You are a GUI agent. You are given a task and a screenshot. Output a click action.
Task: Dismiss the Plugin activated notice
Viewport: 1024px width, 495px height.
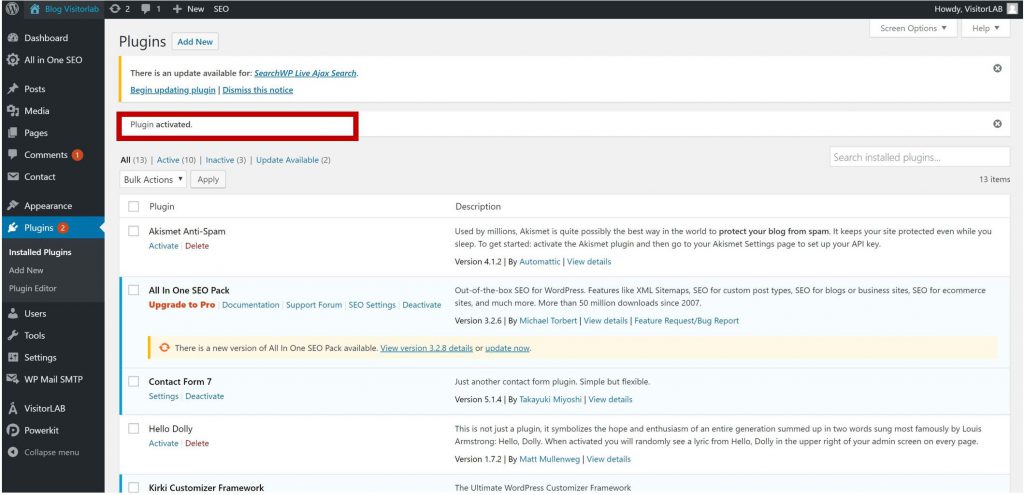point(997,123)
